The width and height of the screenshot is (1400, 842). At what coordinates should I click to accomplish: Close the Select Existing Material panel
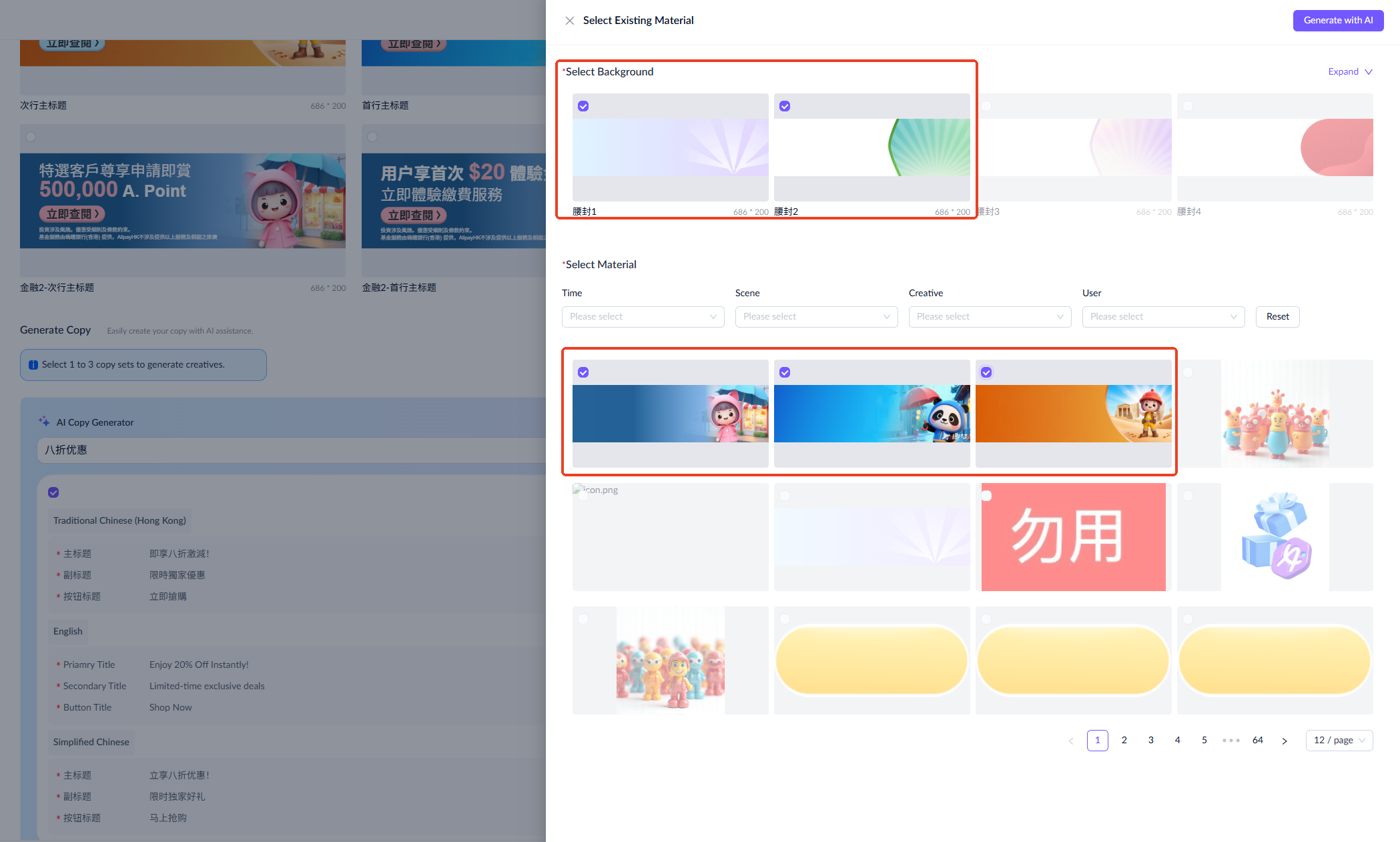coord(569,21)
